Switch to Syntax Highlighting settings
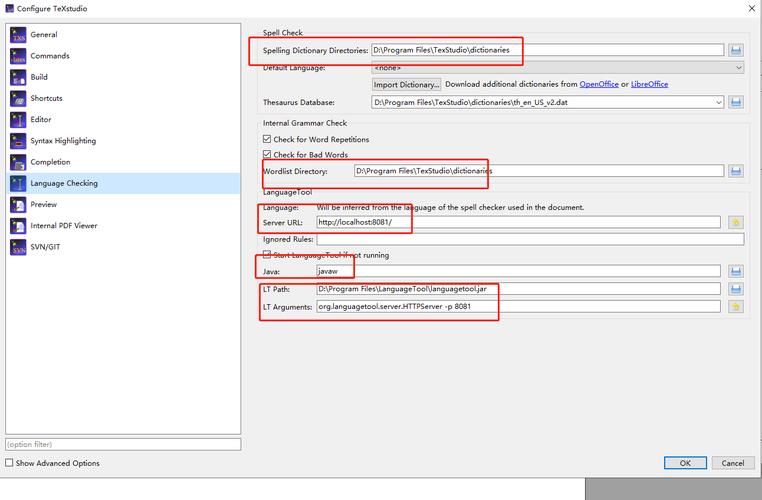The width and height of the screenshot is (762, 500). point(63,141)
